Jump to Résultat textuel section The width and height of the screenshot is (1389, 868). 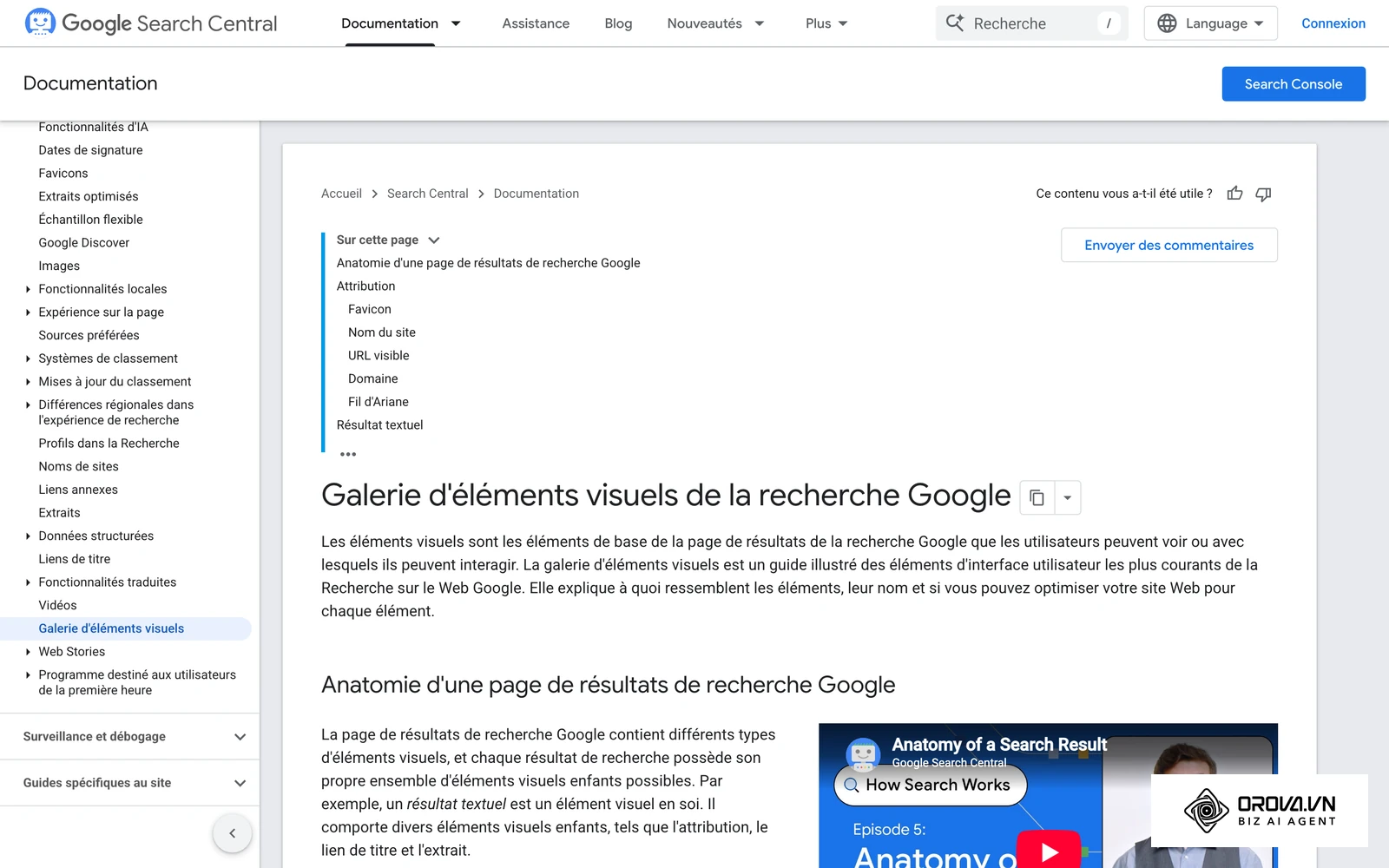coord(379,425)
